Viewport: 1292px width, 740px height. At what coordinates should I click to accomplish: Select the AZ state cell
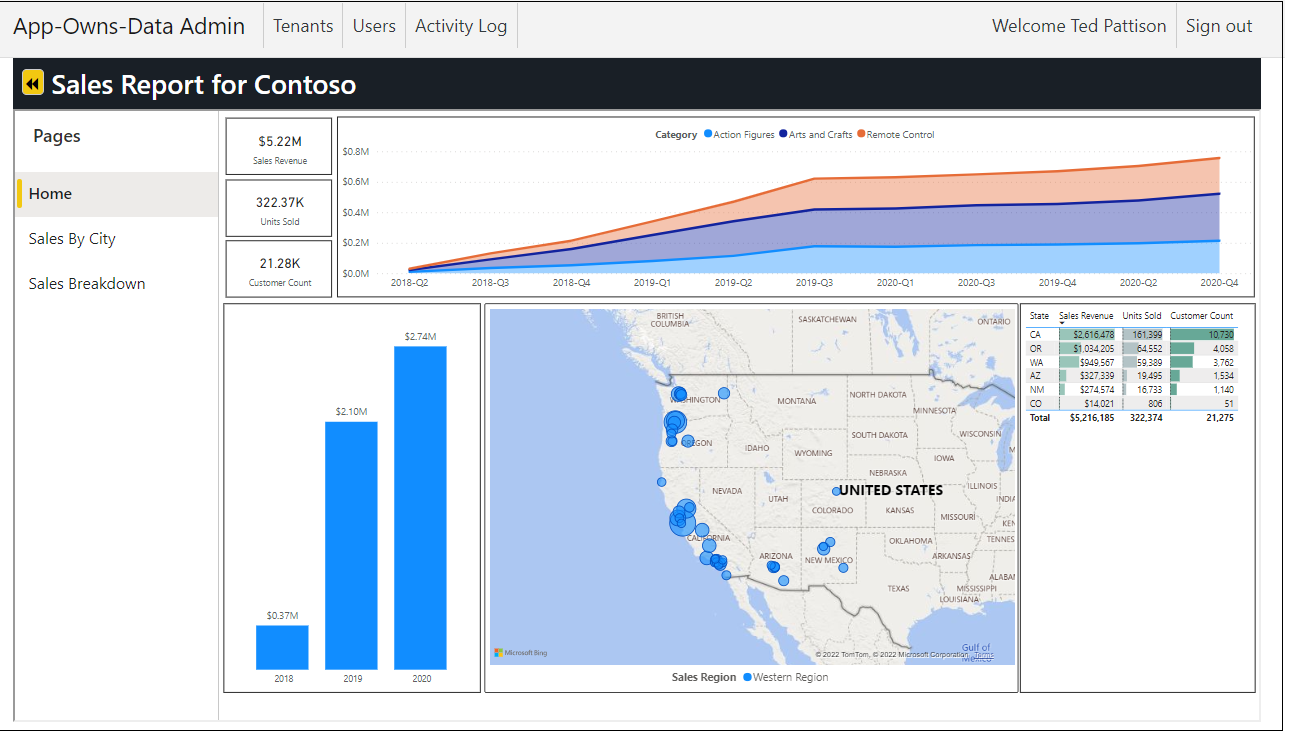[x=1035, y=376]
